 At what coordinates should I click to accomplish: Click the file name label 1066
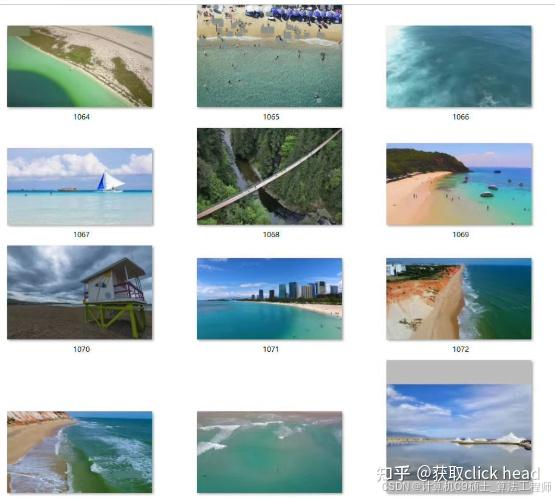click(x=461, y=117)
